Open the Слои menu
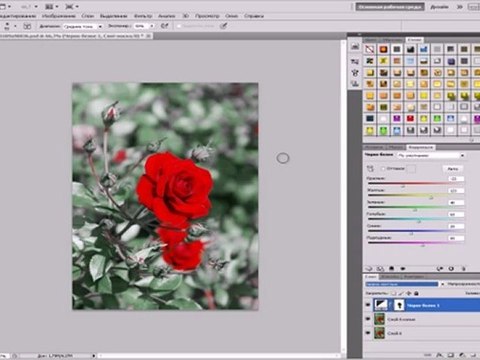Screen dimensions: 480x360 coord(88,16)
